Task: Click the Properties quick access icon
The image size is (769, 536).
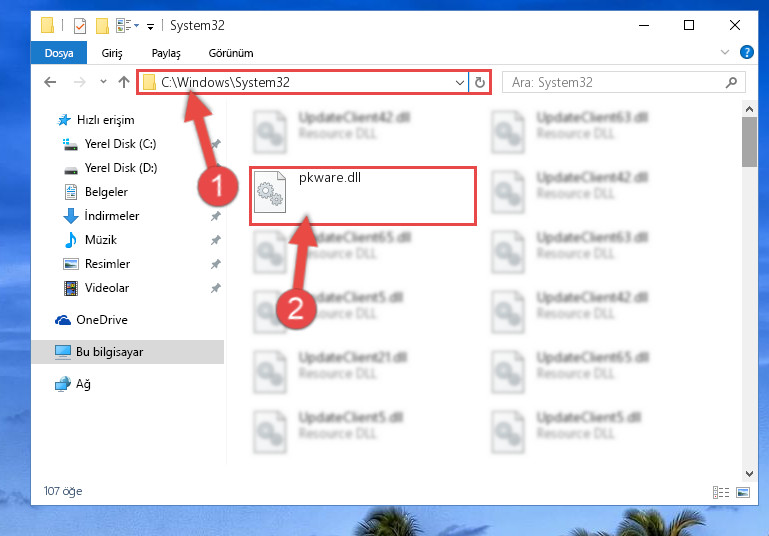Action: (x=79, y=25)
